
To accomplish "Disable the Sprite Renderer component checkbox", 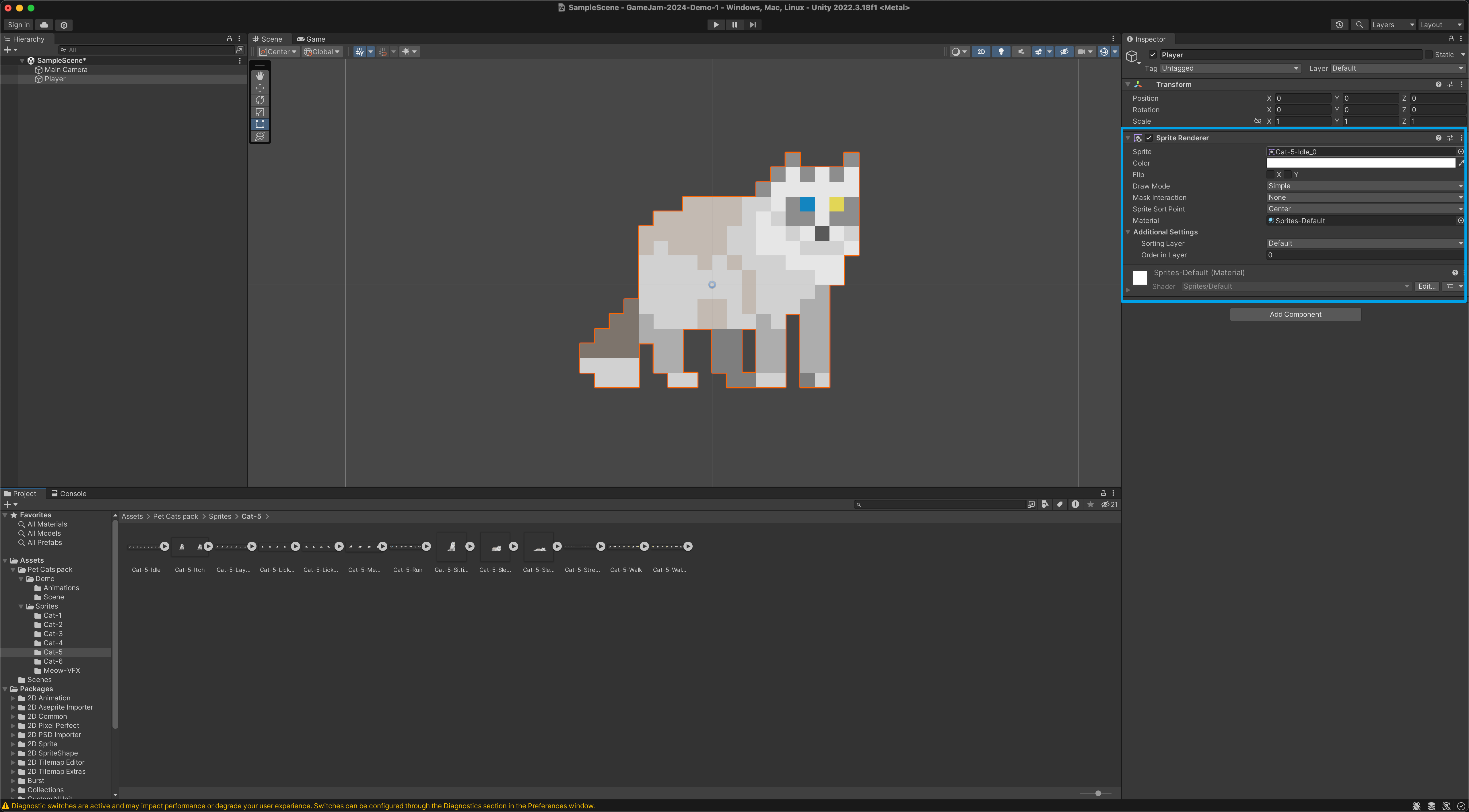I will (1149, 138).
